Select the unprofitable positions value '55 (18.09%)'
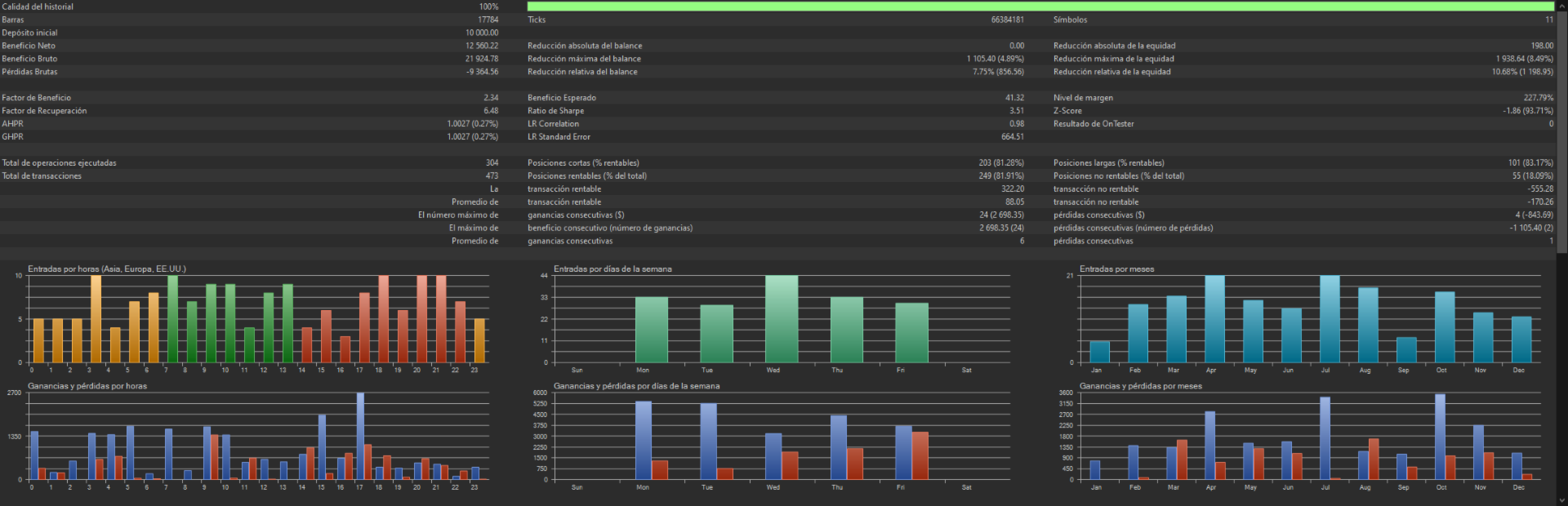 (x=1532, y=176)
